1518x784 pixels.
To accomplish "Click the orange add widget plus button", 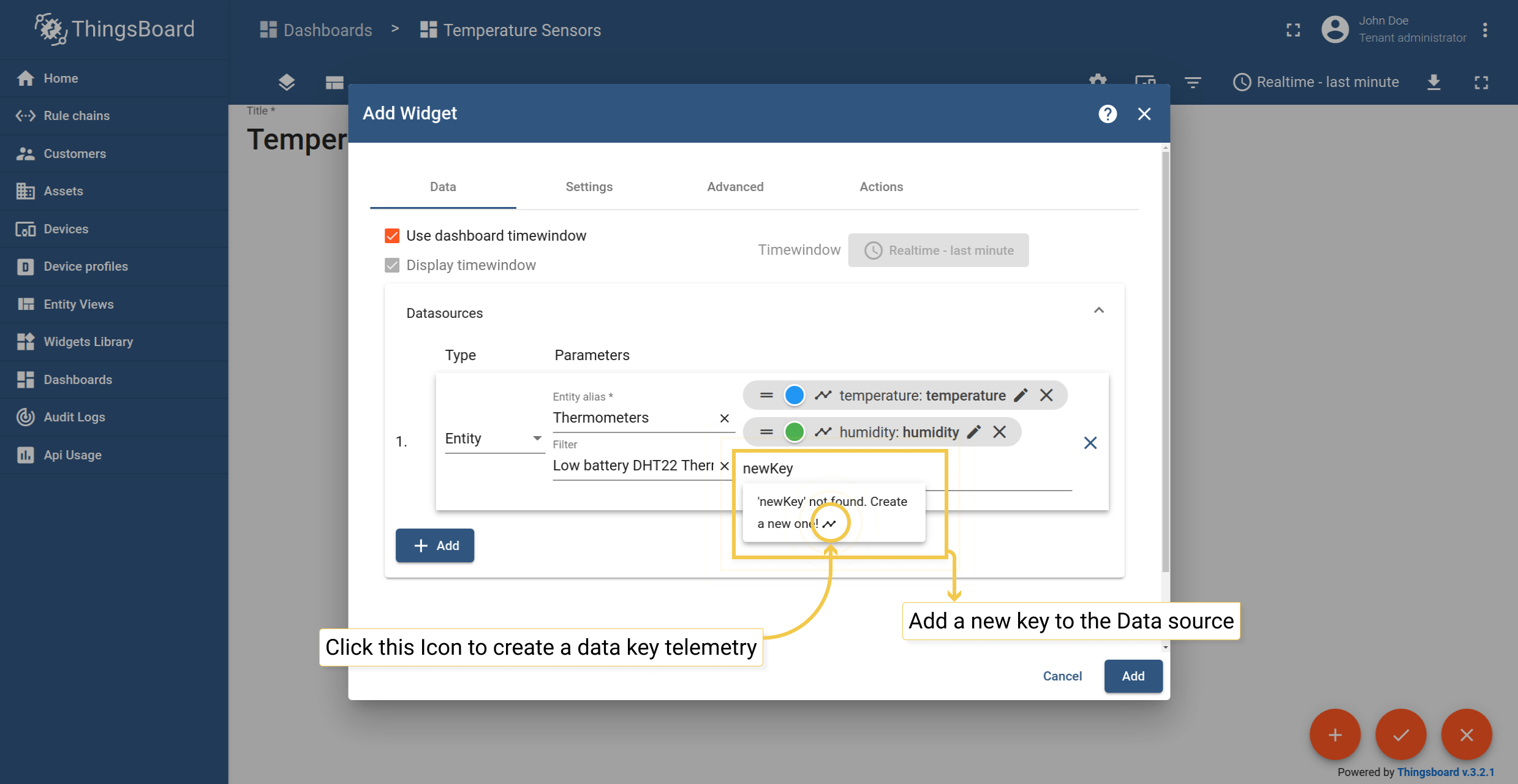I will click(x=1335, y=735).
